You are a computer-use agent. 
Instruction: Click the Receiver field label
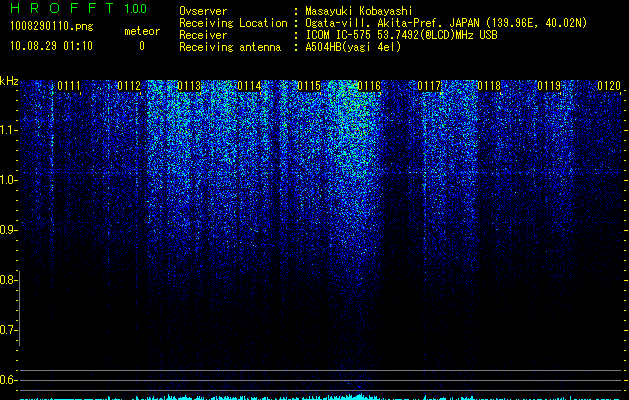coord(203,35)
